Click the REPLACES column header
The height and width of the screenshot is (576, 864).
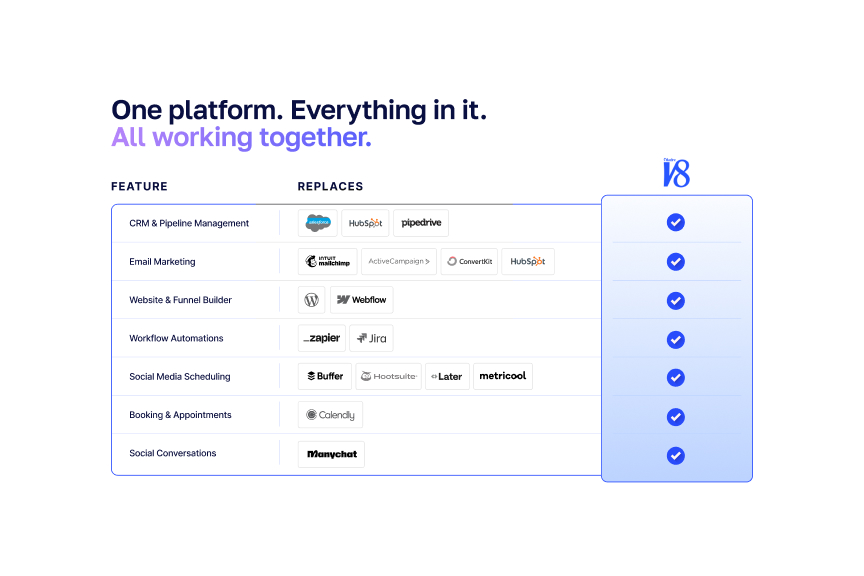coord(331,186)
